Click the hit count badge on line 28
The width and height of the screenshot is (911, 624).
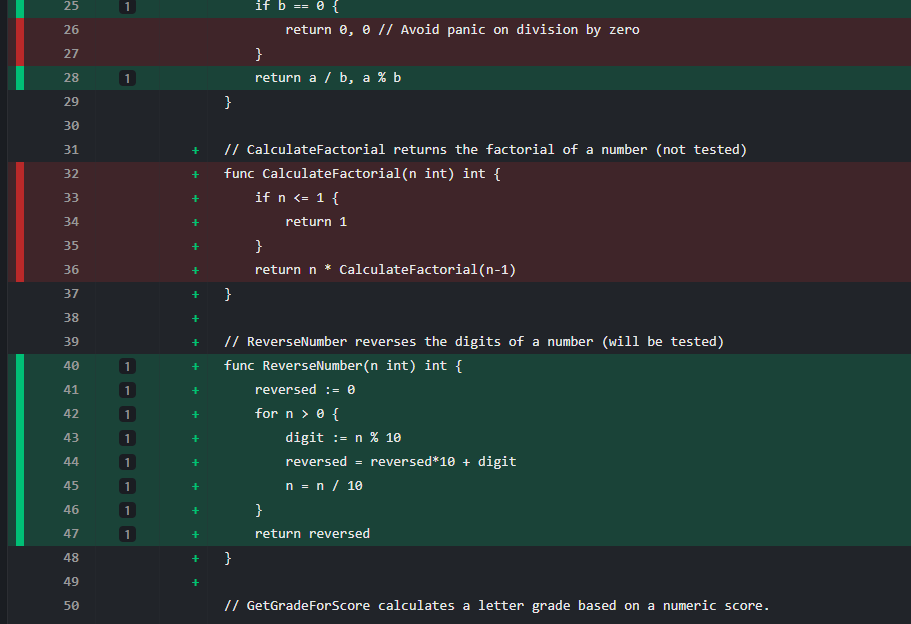click(127, 78)
